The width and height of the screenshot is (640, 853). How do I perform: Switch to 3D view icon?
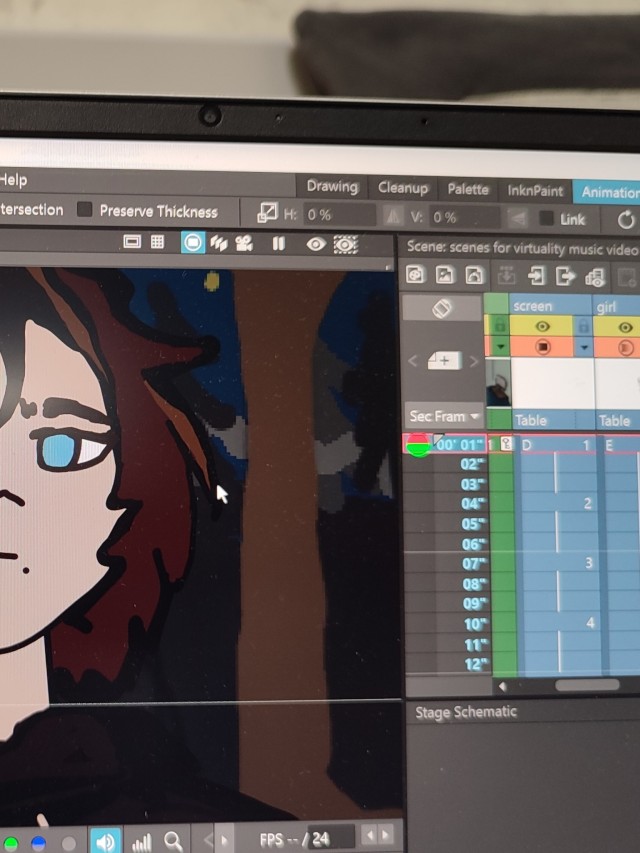(x=219, y=243)
